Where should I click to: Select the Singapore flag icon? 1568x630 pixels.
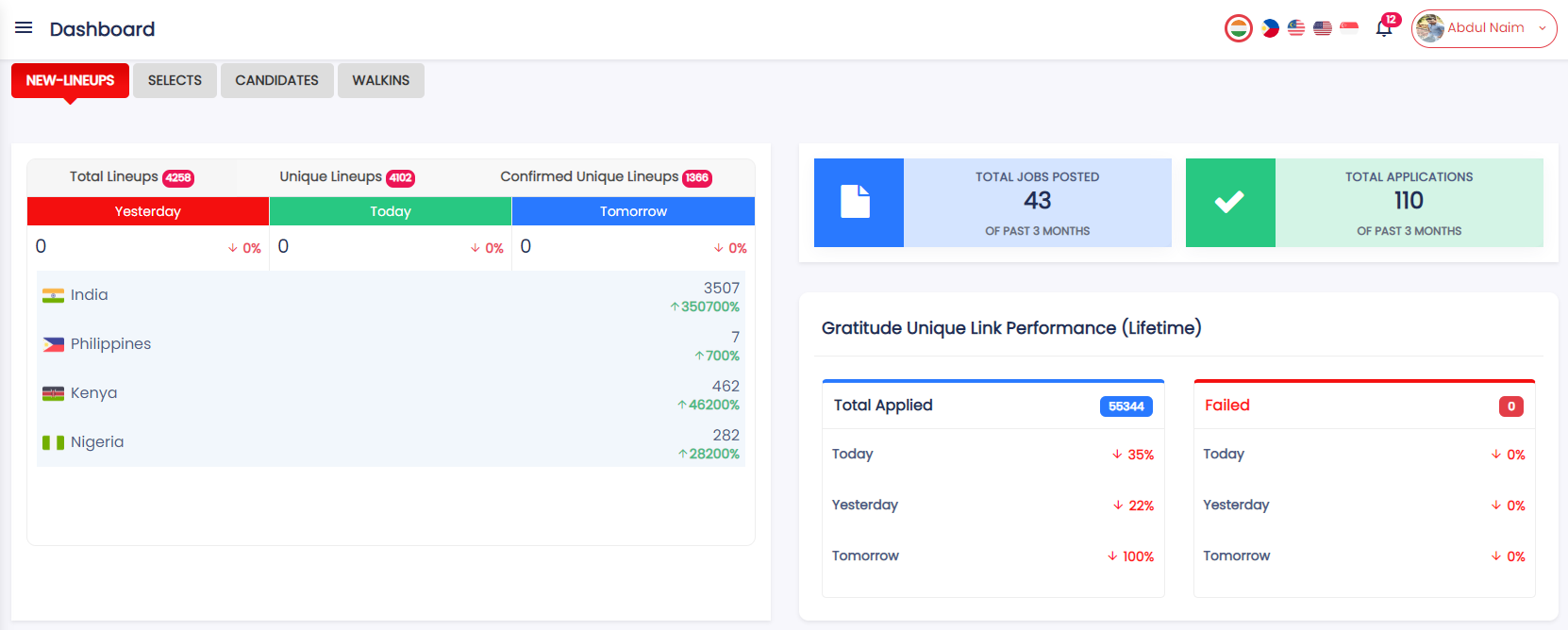click(x=1349, y=28)
